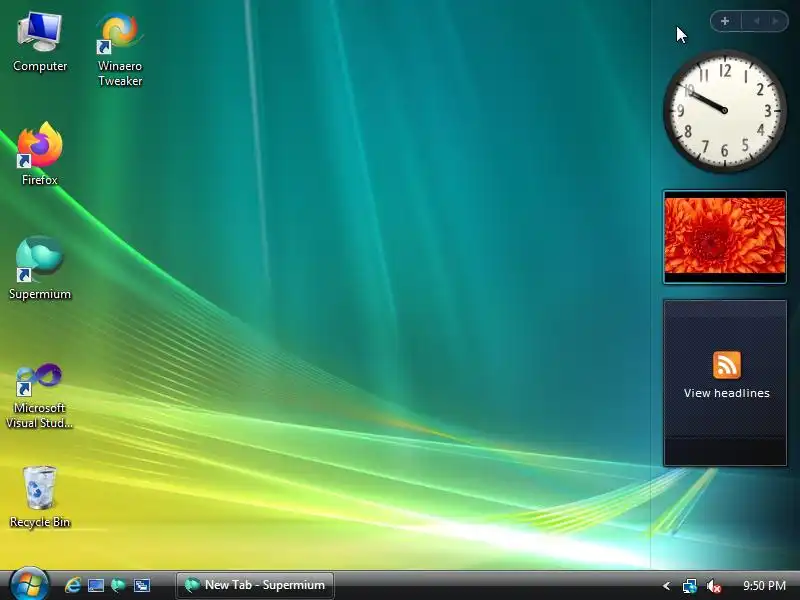Select the Microsoft Visual Studio shortcut
Viewport: 800px width, 600px height.
click(x=39, y=396)
